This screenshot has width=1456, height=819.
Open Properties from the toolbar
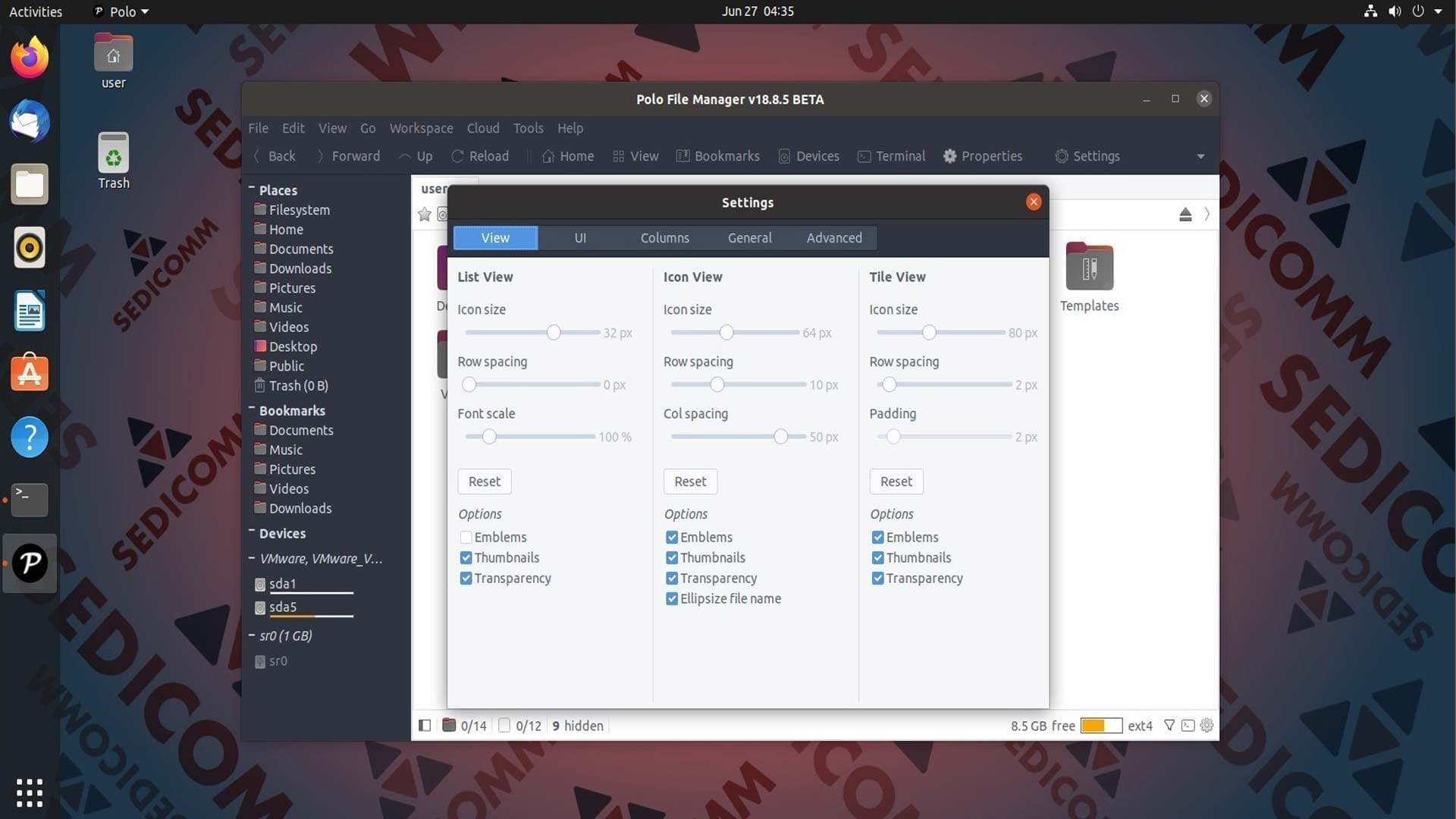coord(982,156)
